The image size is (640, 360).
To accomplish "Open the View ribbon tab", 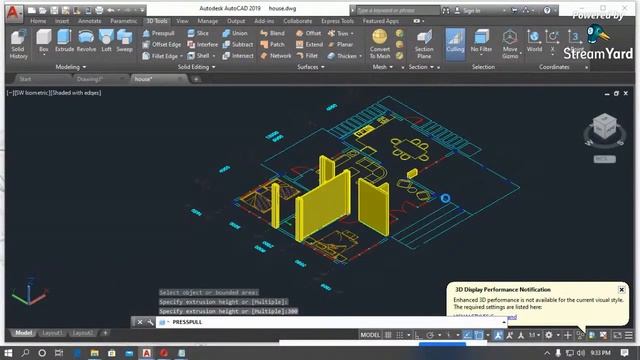I will (x=182, y=21).
